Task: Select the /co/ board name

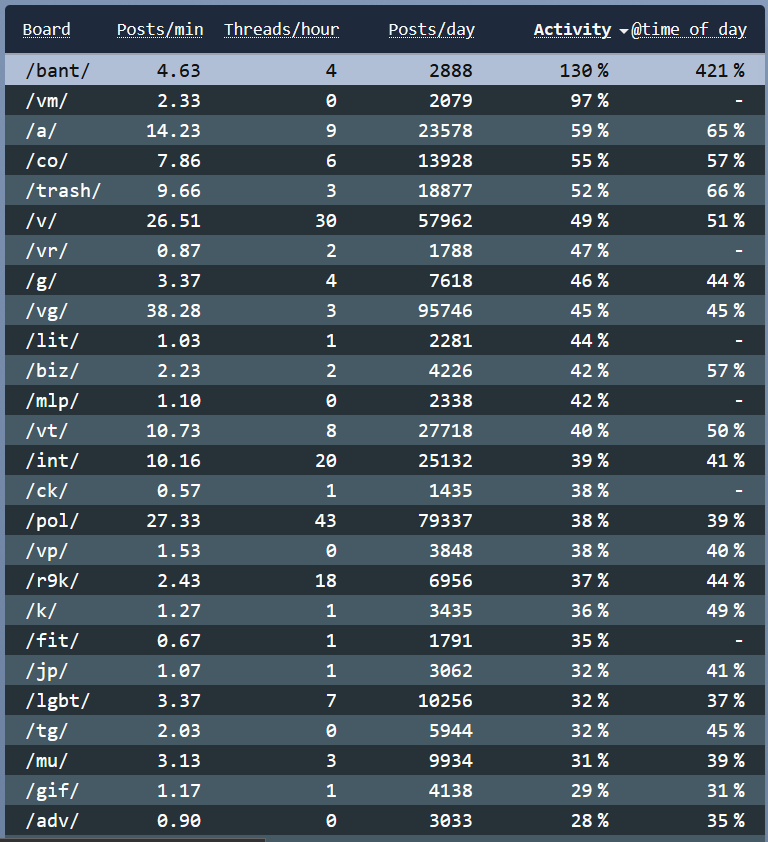Action: coord(47,161)
